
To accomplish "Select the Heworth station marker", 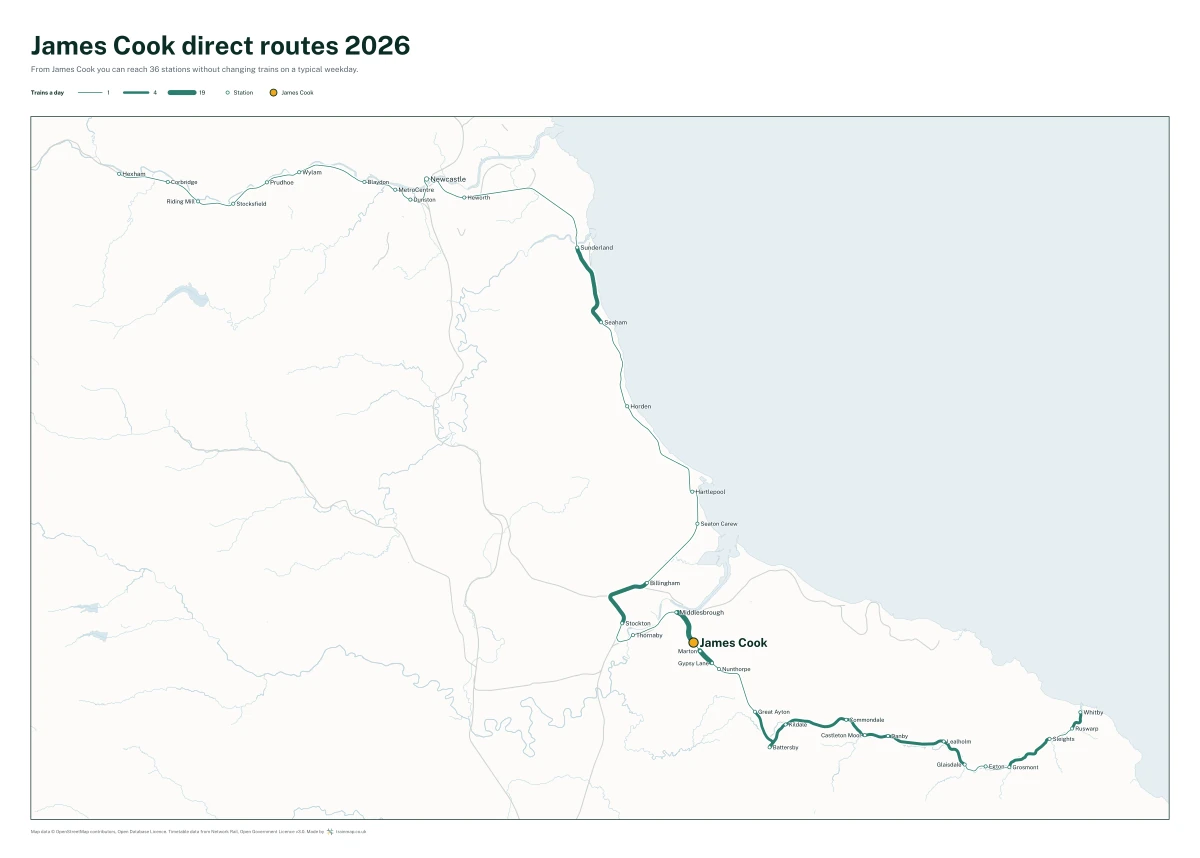I will [x=465, y=197].
